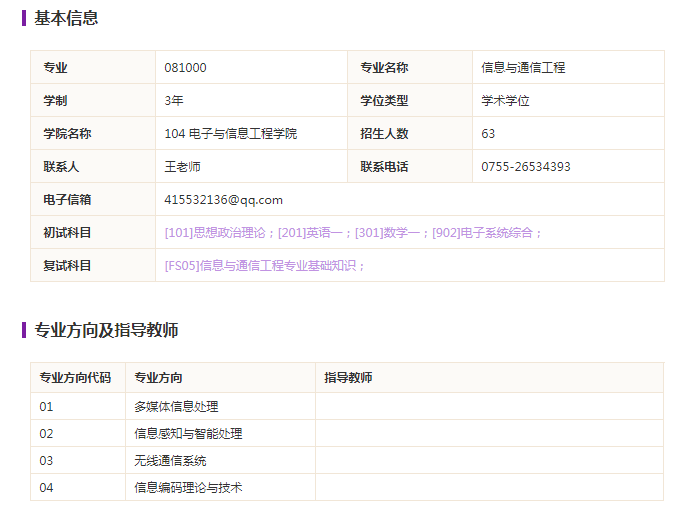Select direction code 03
This screenshot has width=675, height=521.
(x=46, y=461)
